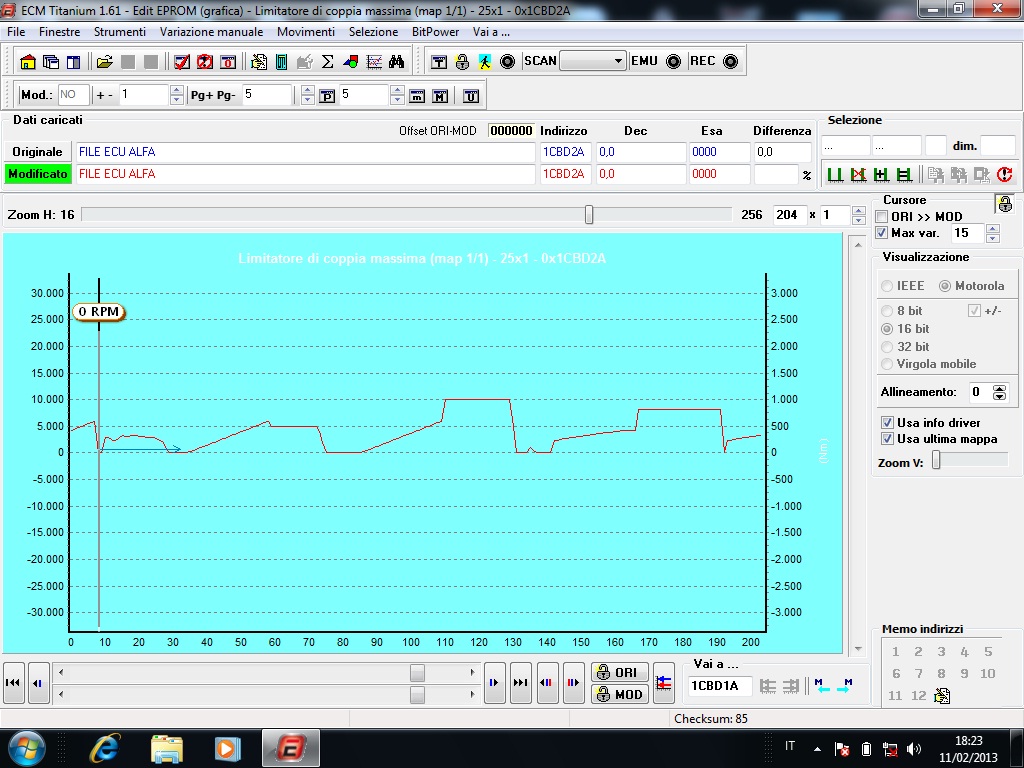Open the Strumenti menu
Screen dimensions: 1024x768
pyautogui.click(x=120, y=32)
